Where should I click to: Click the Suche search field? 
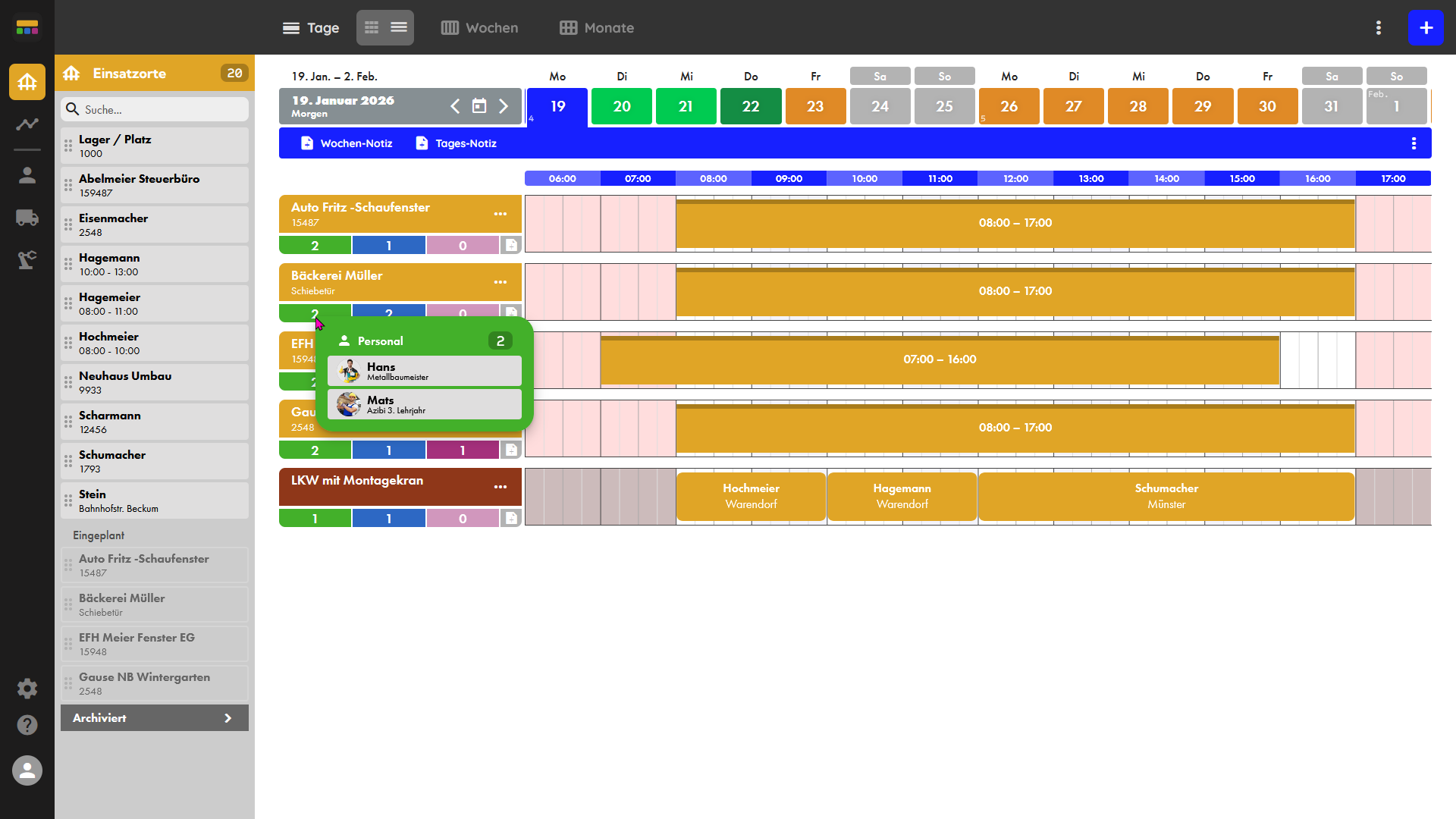click(x=155, y=109)
